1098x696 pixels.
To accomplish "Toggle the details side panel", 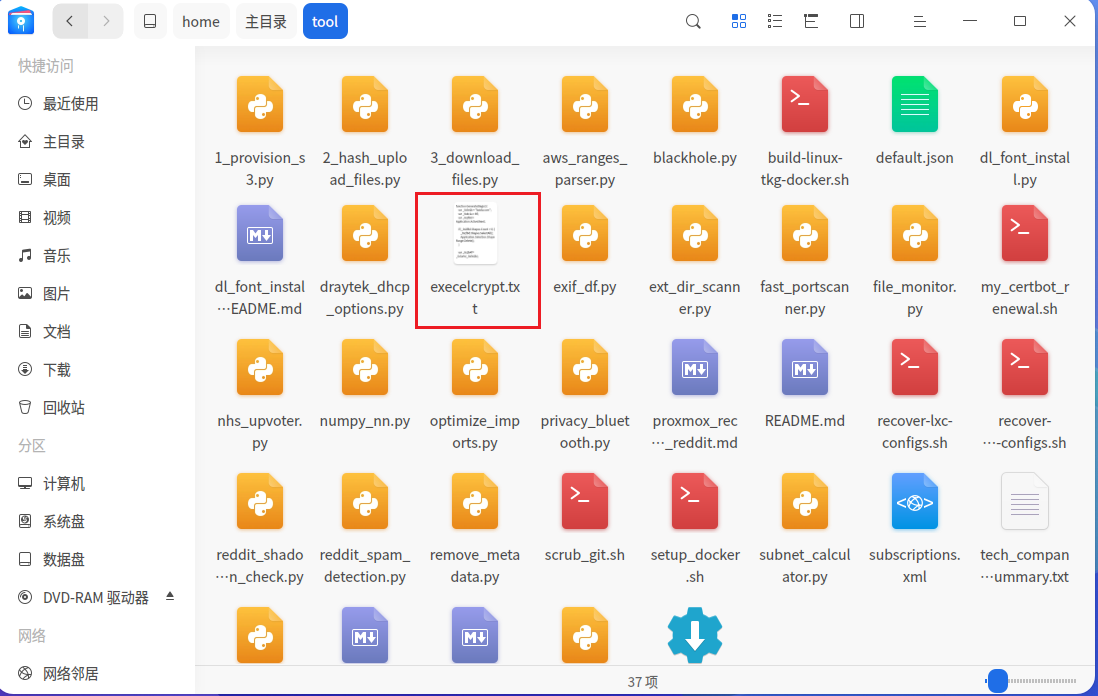I will click(857, 21).
